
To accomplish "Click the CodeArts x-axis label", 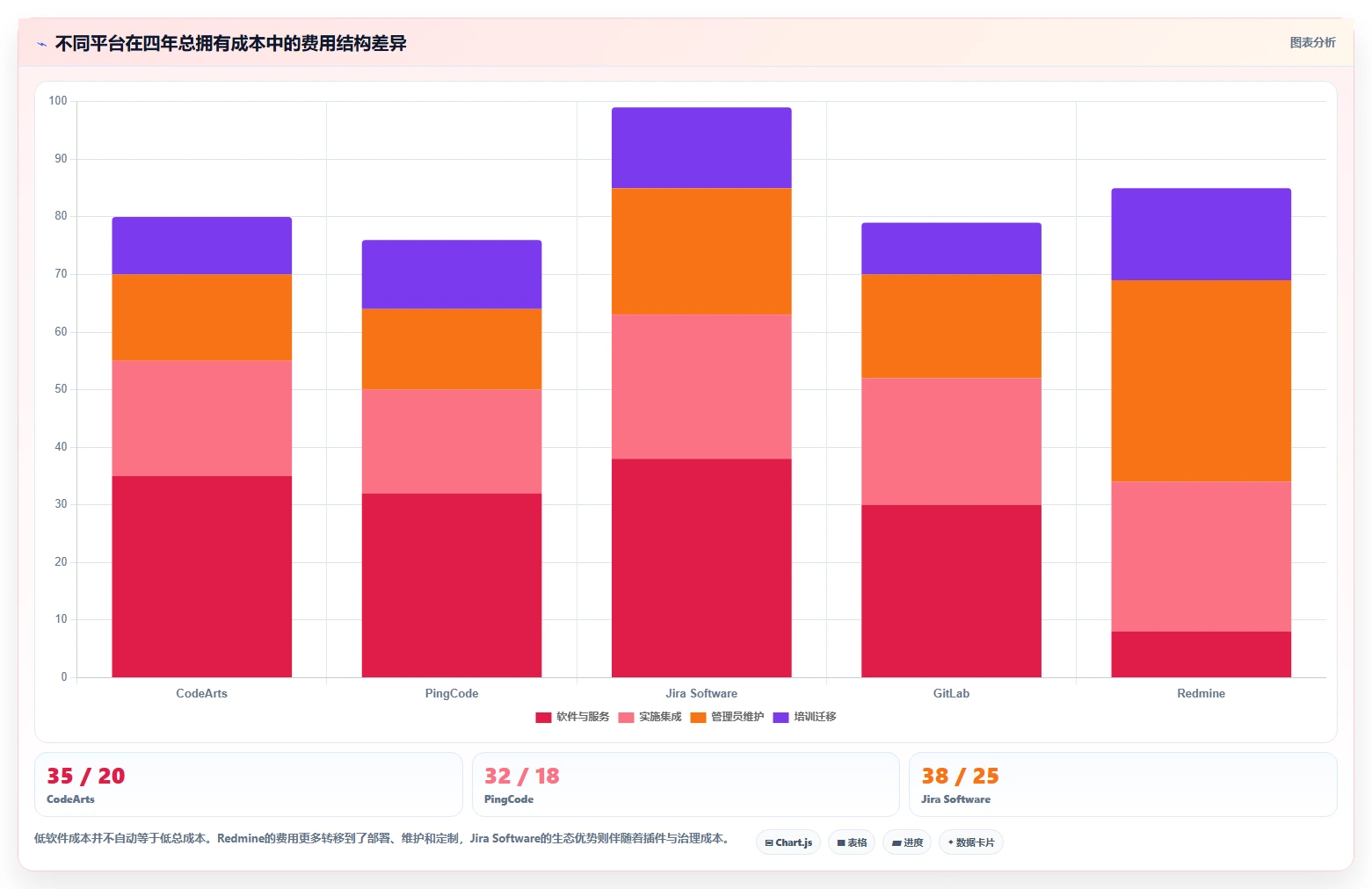I will [x=202, y=693].
